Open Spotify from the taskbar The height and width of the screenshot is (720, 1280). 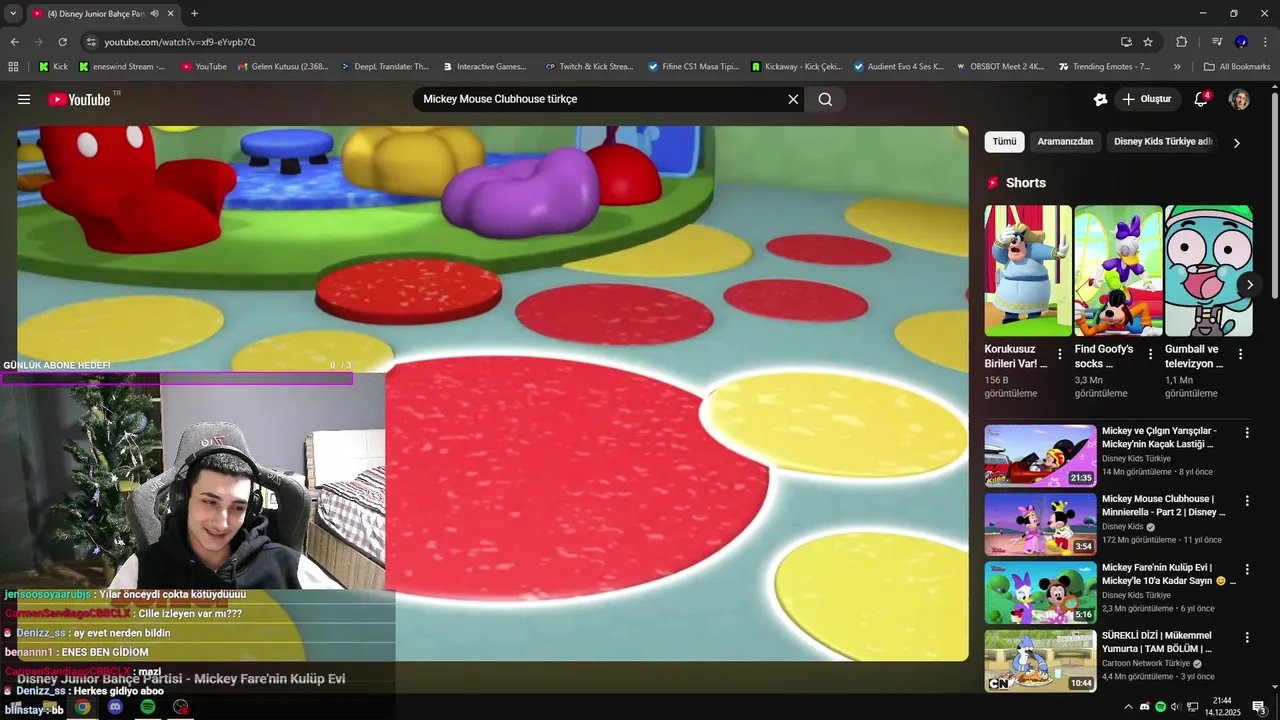coord(148,707)
